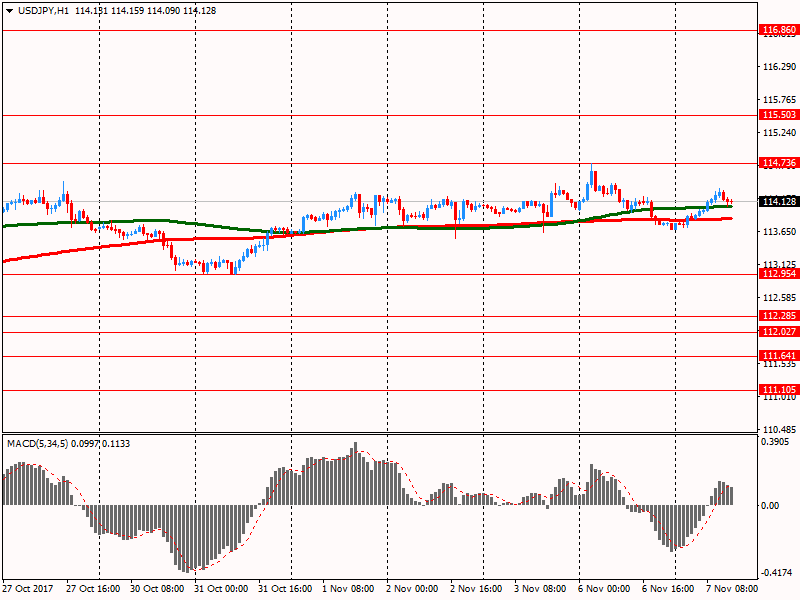
Task: Click the 115.240 price scale value
Action: 779,133
